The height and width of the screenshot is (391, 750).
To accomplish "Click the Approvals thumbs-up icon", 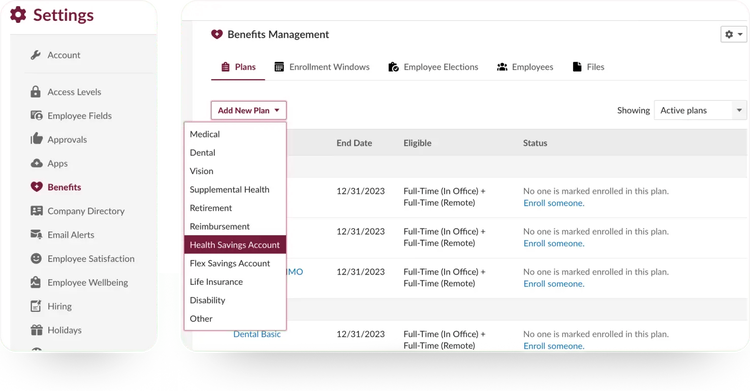I will click(x=36, y=139).
